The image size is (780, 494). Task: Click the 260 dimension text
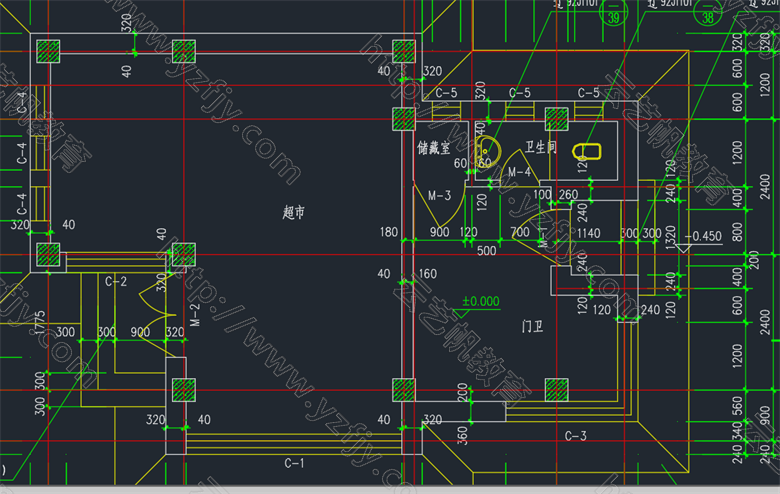[568, 195]
